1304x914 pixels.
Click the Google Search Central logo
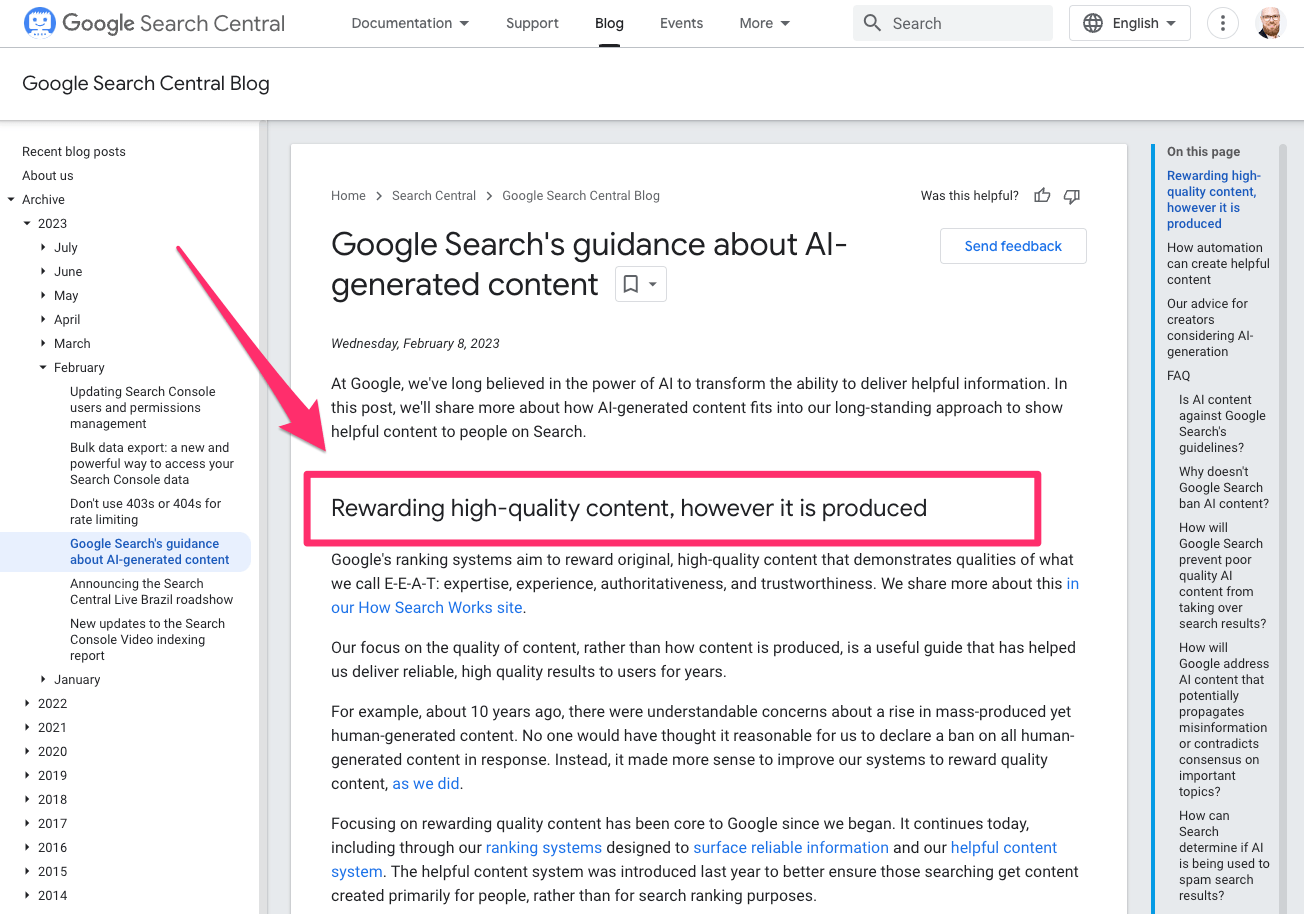pos(154,23)
